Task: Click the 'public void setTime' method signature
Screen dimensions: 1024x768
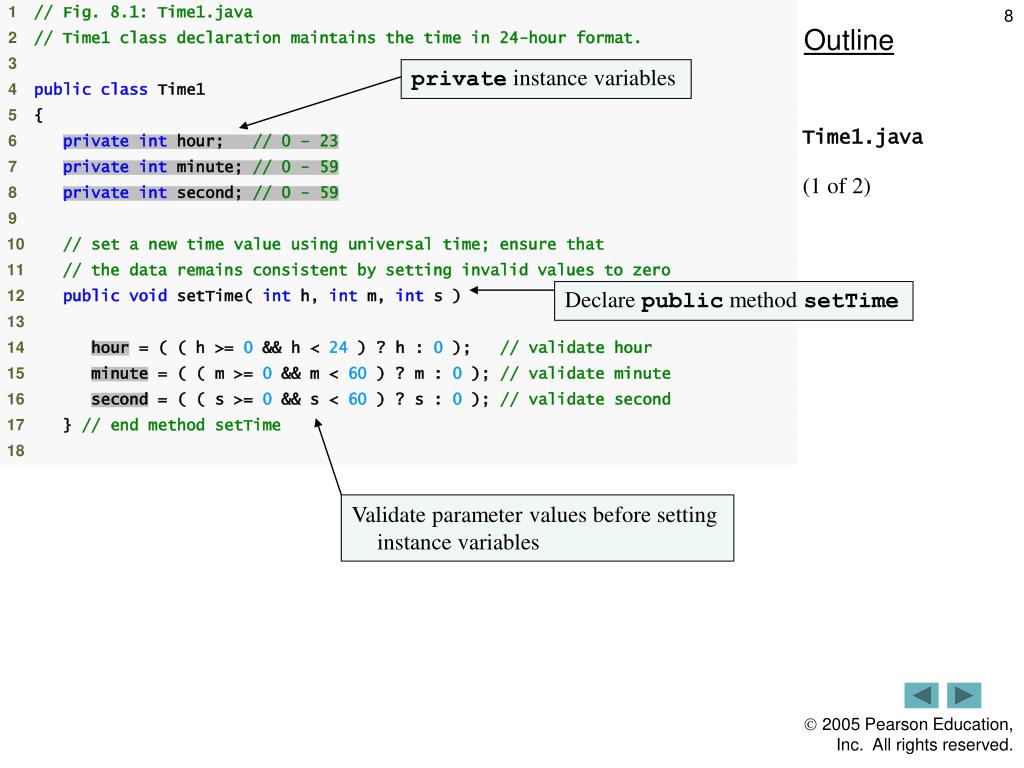Action: (262, 296)
